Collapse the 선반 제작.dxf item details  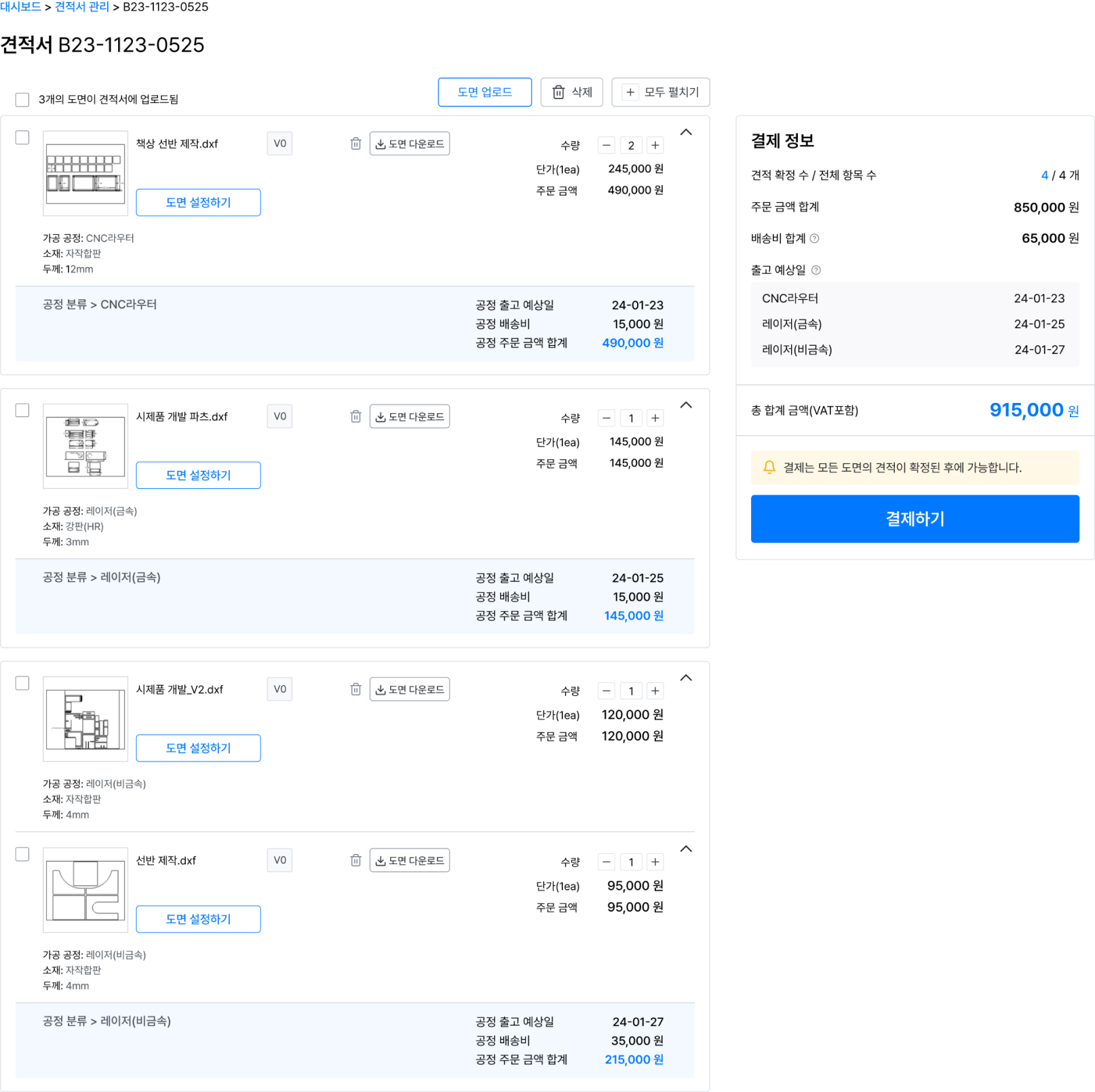(x=686, y=849)
